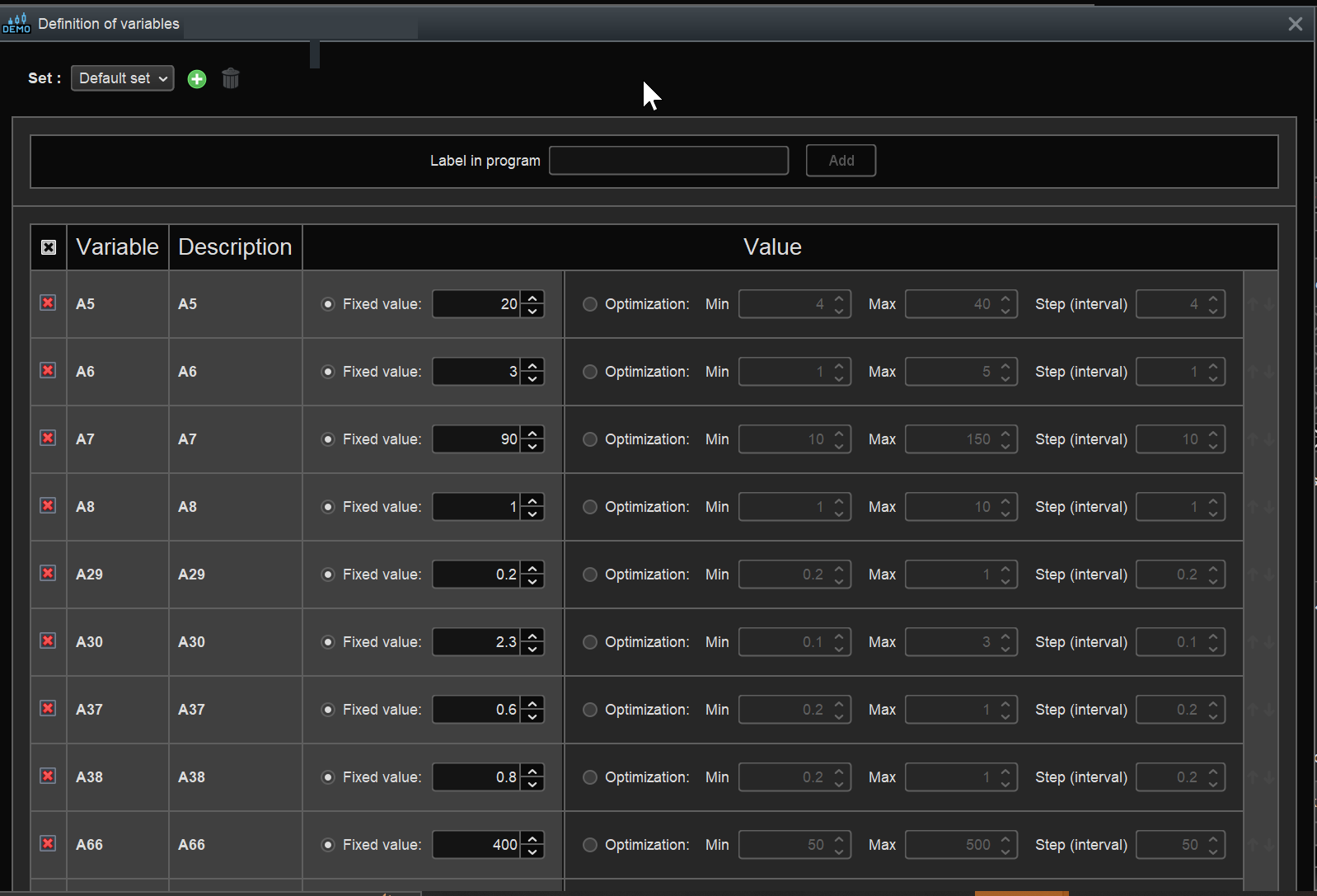Delete variable A30 with its red X
Screen dimensions: 1317x896
[x=49, y=640]
